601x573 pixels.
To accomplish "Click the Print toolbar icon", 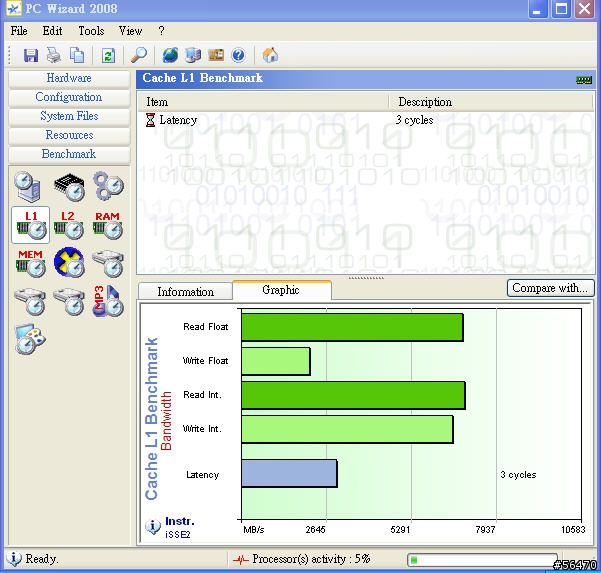I will (x=54, y=55).
